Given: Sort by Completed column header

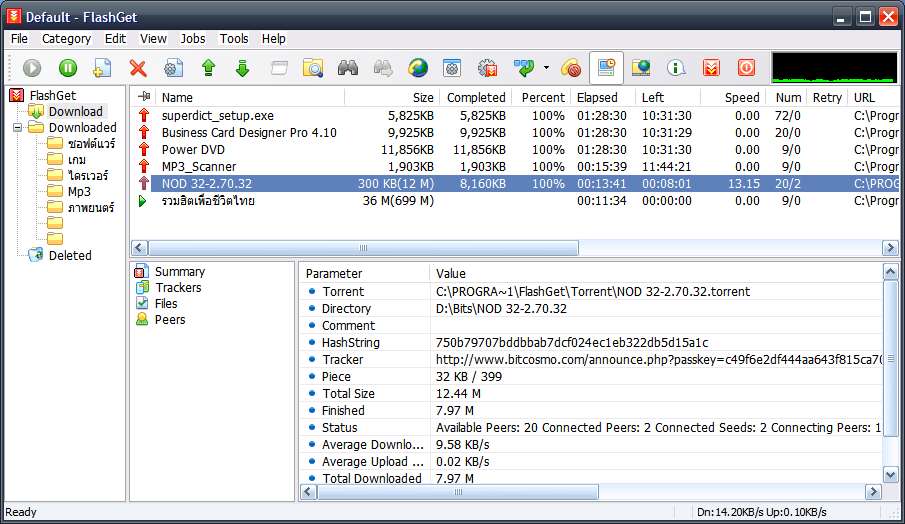Looking at the screenshot, I should [x=476, y=98].
